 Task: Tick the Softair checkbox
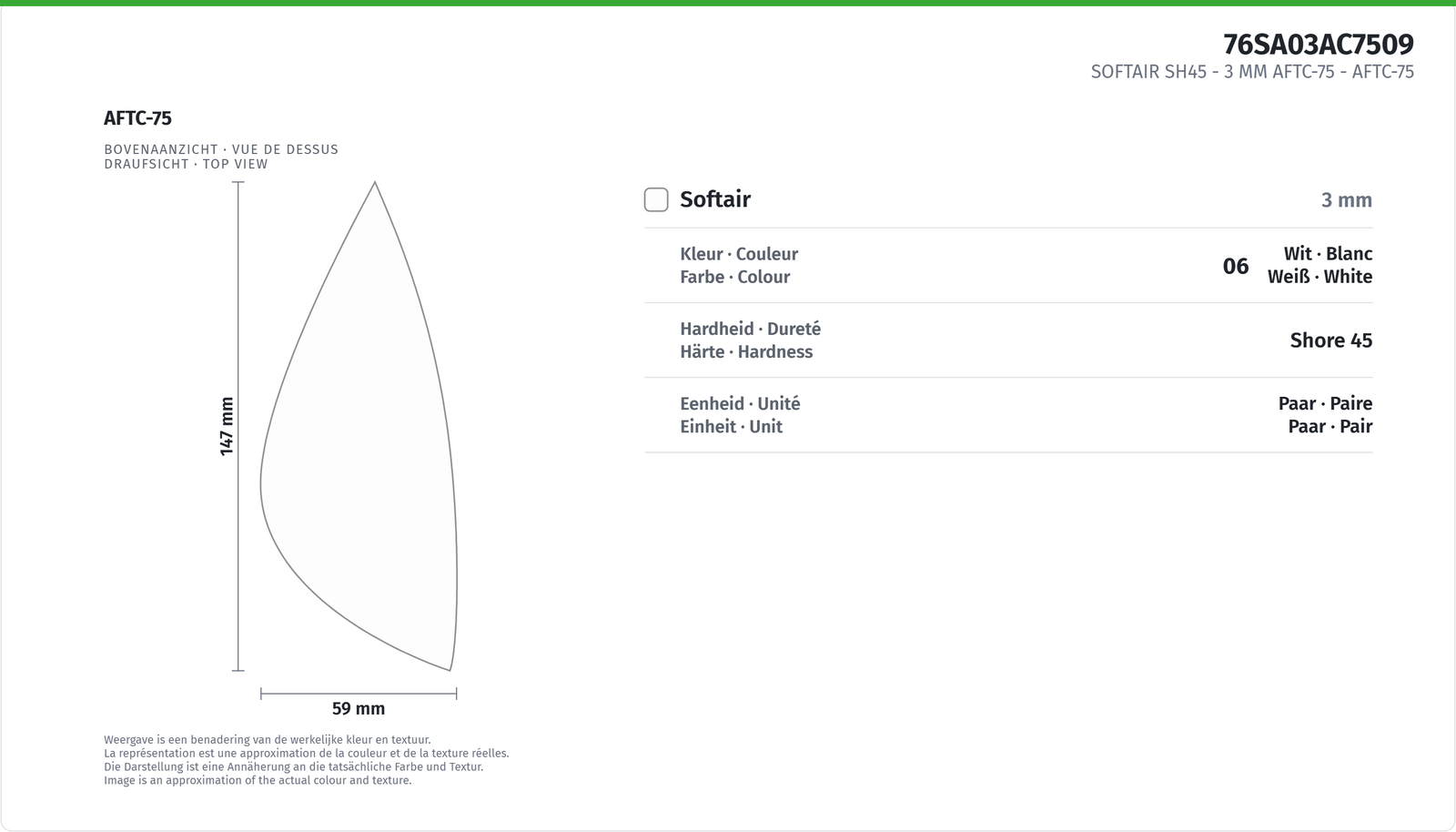tap(656, 199)
